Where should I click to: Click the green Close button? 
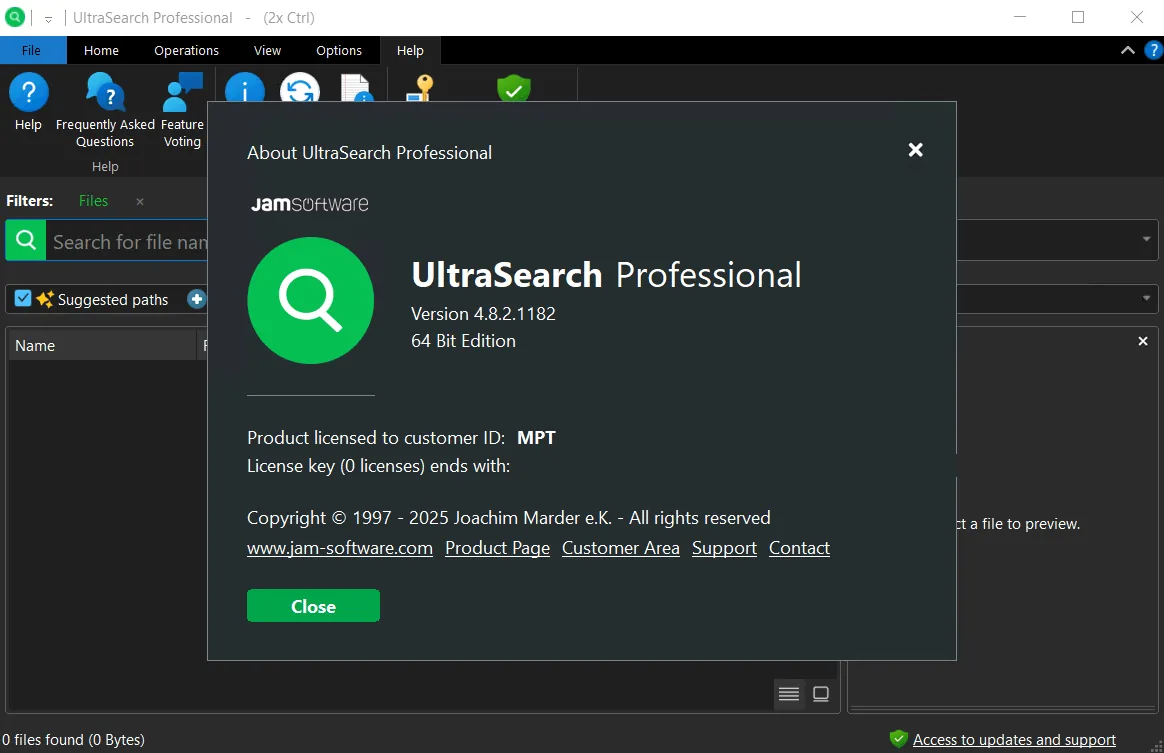pyautogui.click(x=313, y=606)
